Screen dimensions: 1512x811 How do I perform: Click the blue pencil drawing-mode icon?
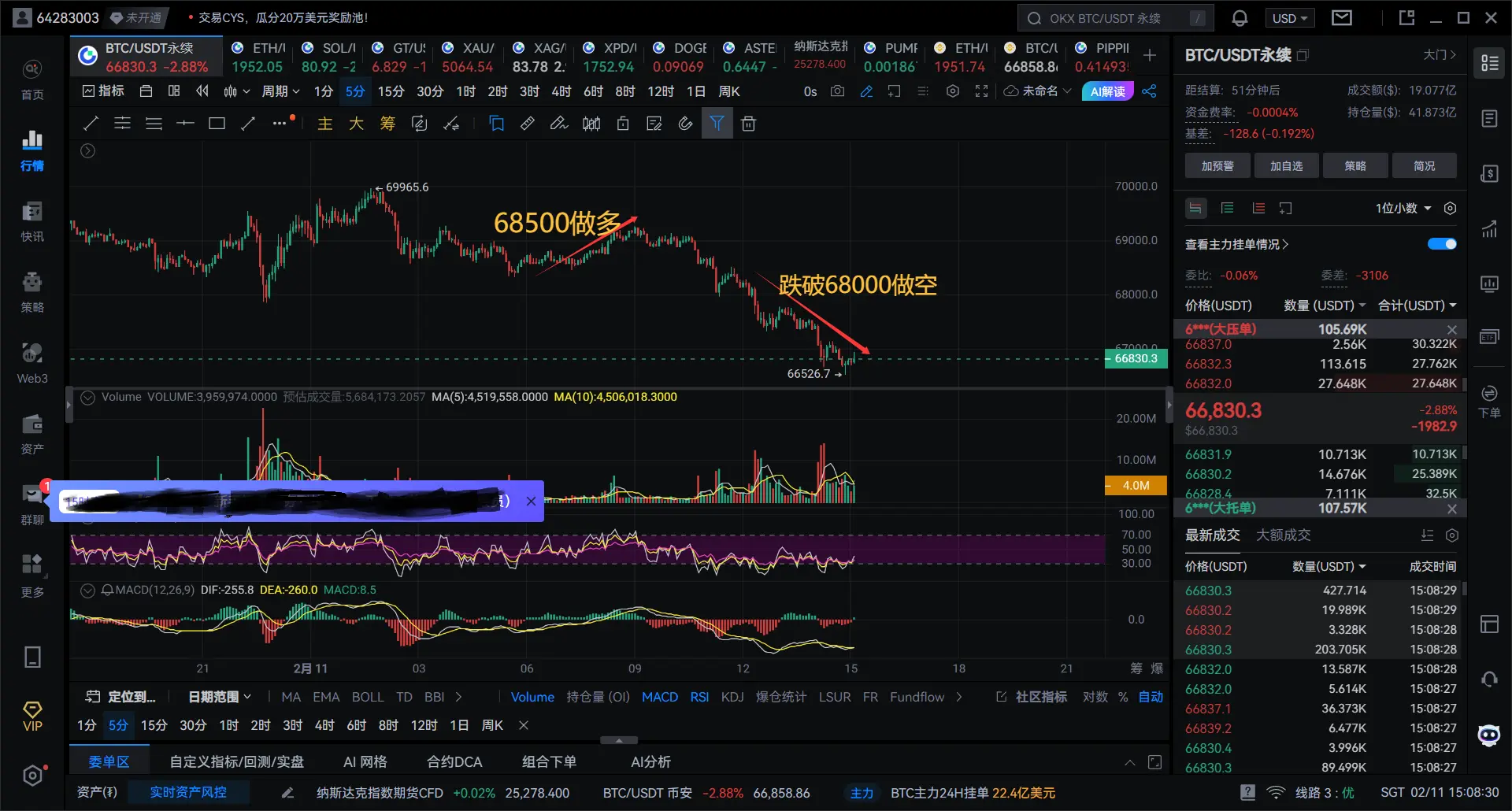pyautogui.click(x=866, y=91)
